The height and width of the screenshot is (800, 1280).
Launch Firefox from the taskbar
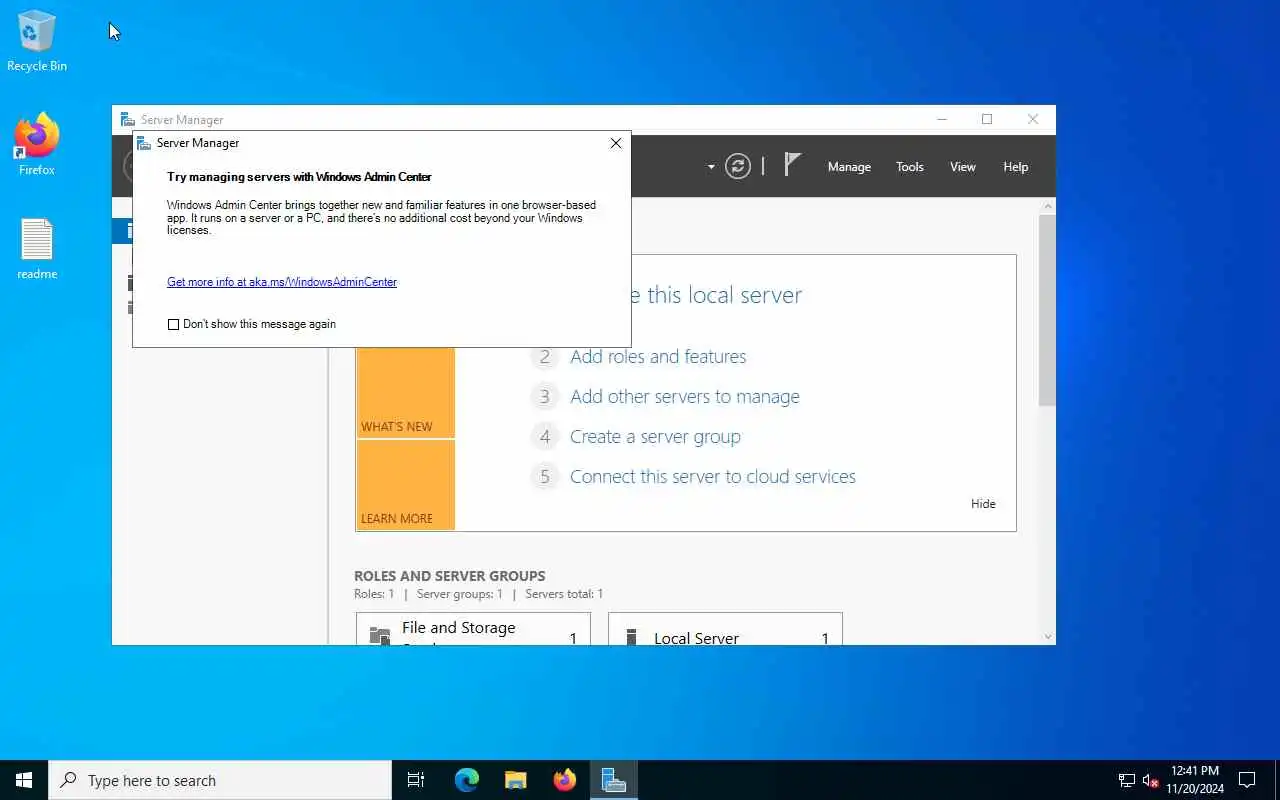[x=564, y=780]
